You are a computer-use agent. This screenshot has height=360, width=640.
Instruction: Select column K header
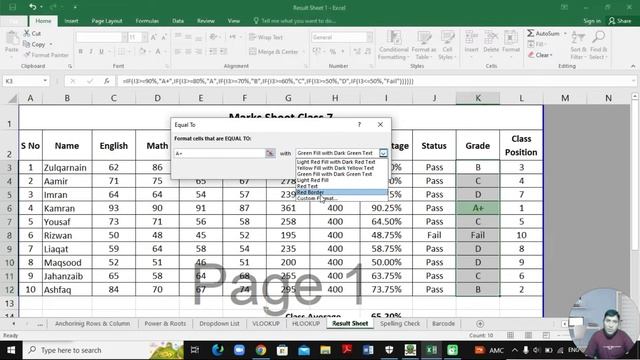[478, 98]
